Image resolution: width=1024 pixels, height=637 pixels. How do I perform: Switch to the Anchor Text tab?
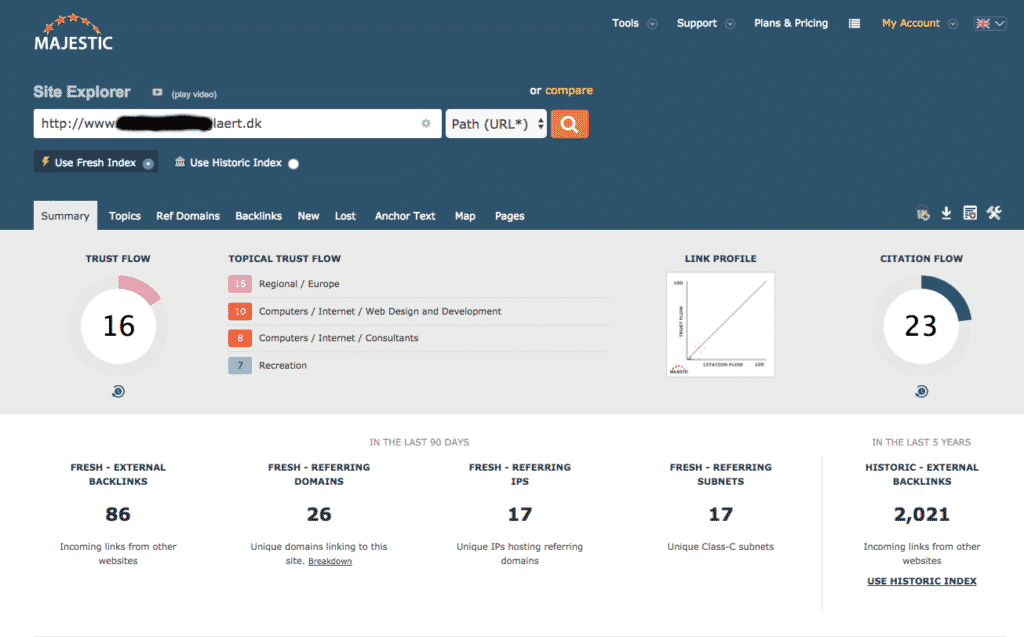pyautogui.click(x=405, y=216)
